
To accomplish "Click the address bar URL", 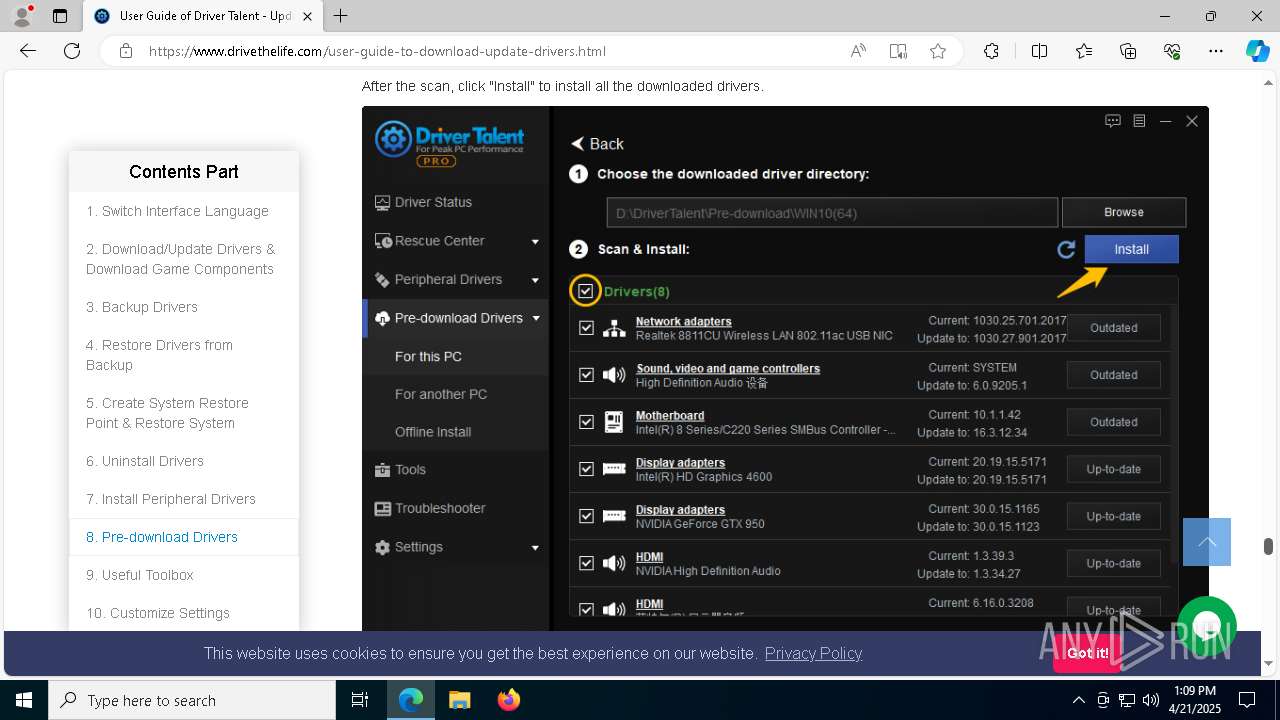I will click(377, 51).
